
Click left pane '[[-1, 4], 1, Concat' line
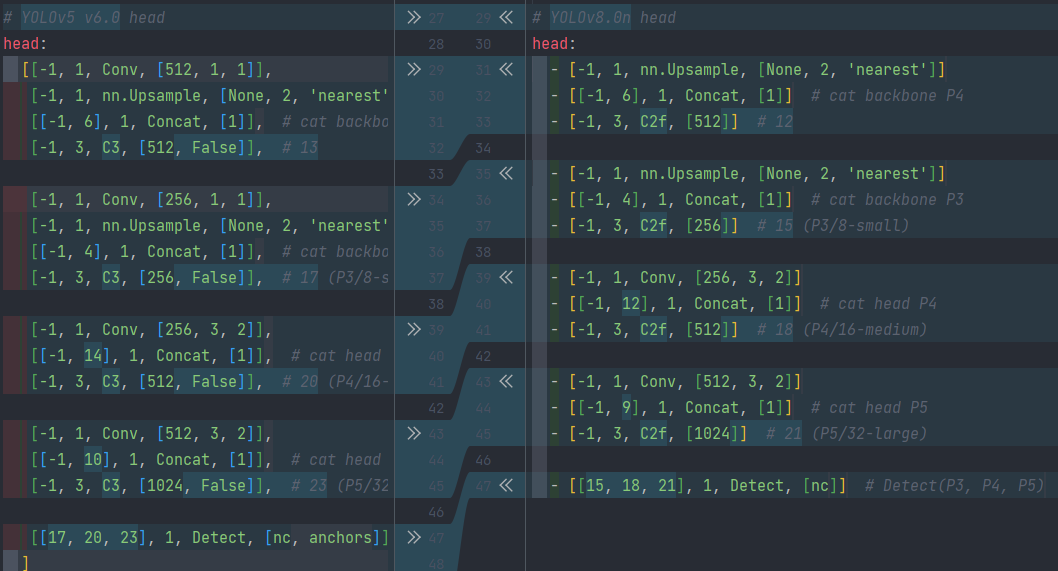pos(209,252)
